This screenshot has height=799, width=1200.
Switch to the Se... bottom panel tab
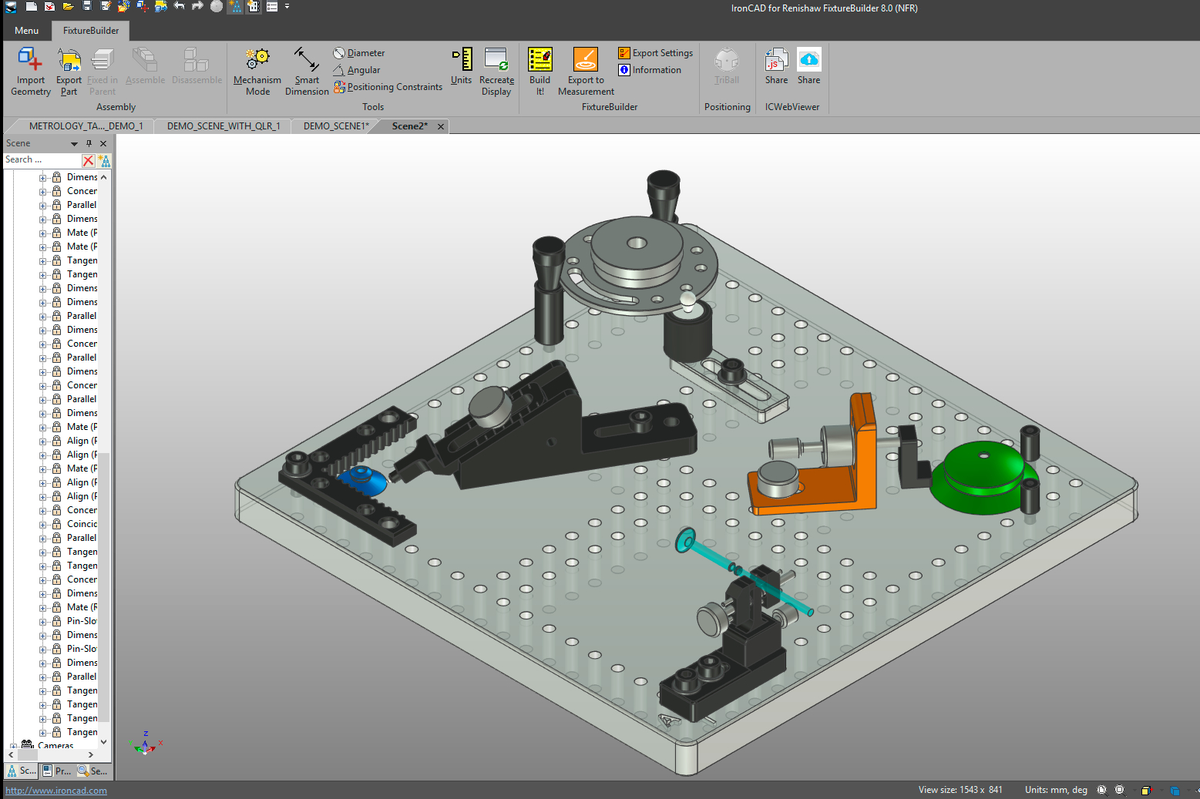(x=92, y=771)
